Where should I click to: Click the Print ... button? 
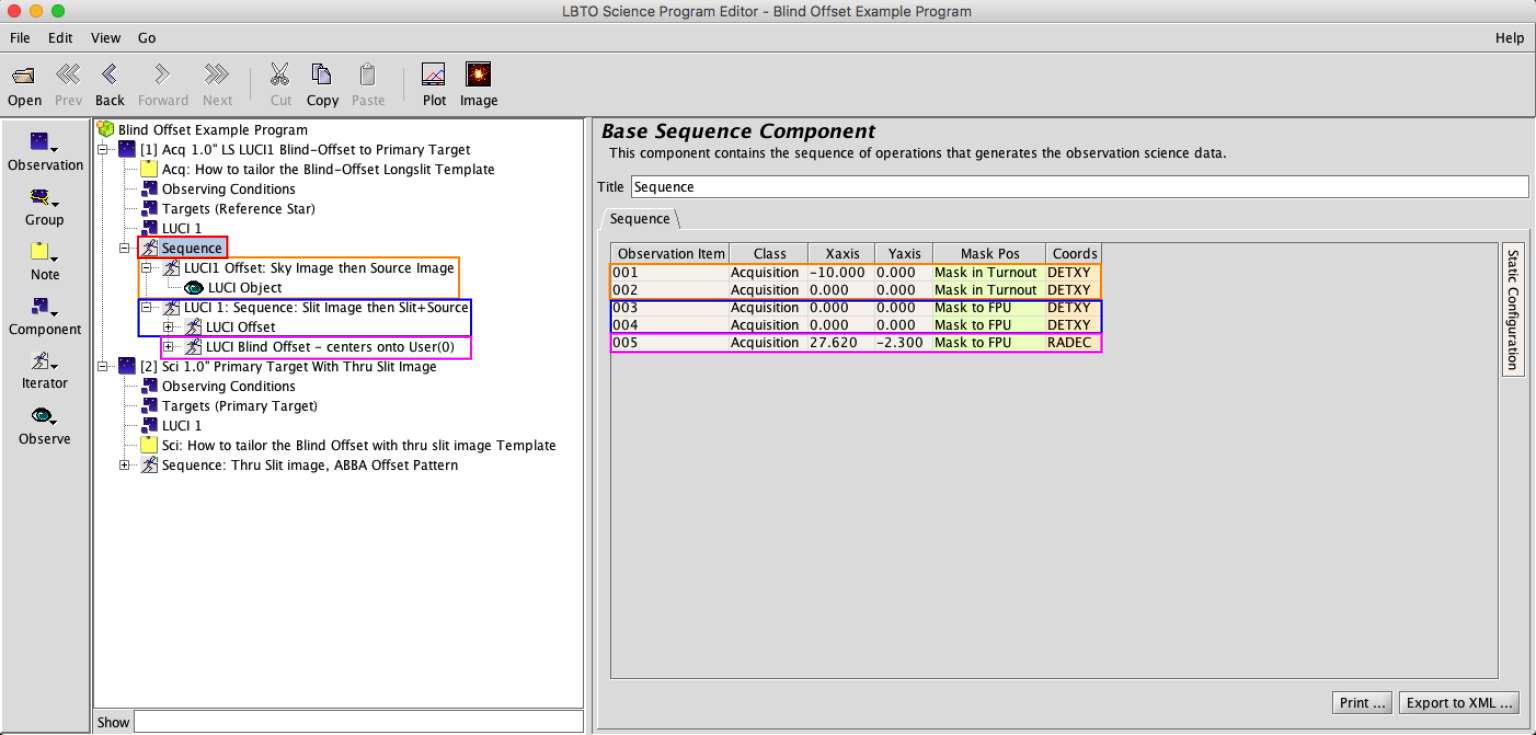(1363, 703)
